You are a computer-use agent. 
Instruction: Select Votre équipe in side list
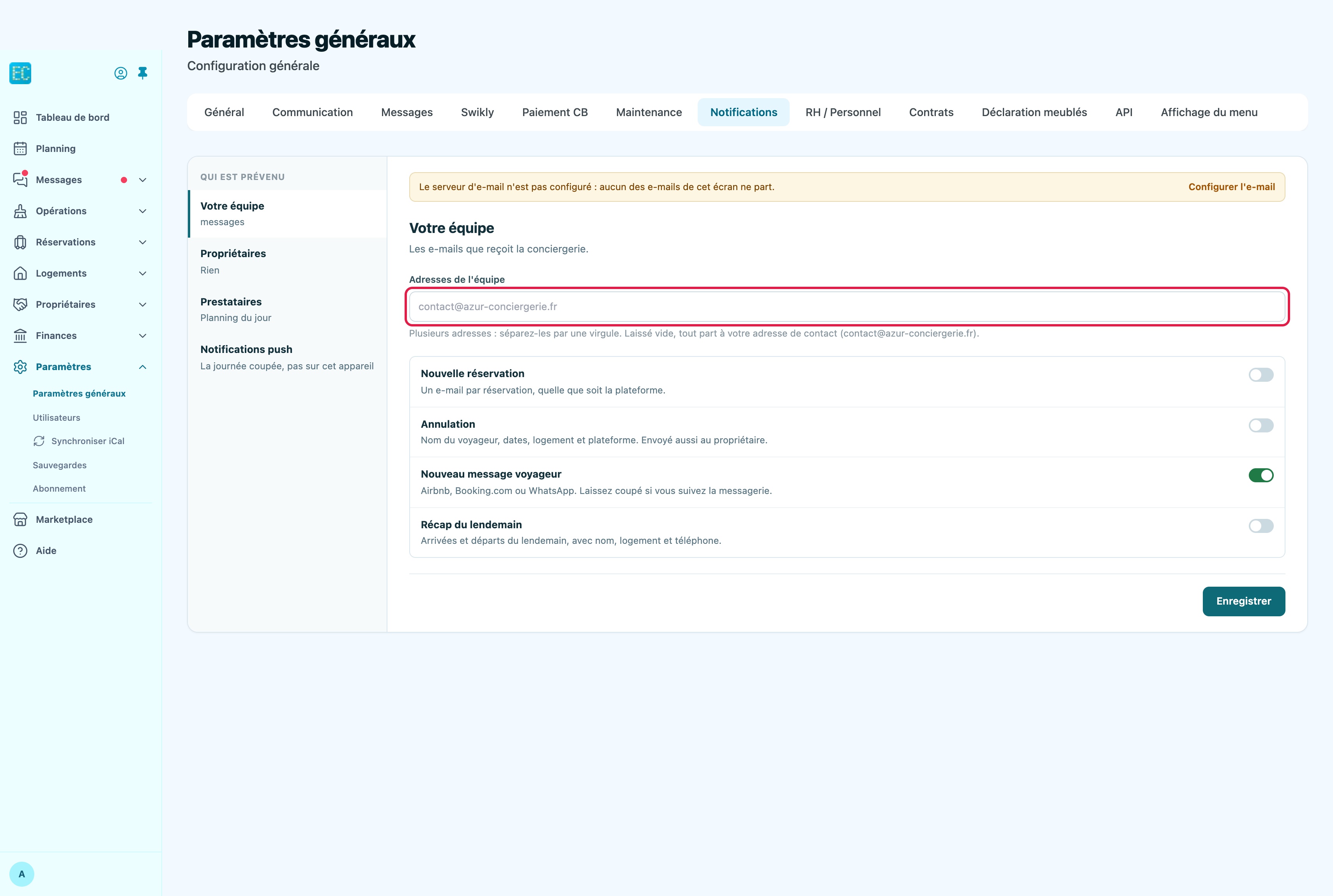click(x=288, y=214)
